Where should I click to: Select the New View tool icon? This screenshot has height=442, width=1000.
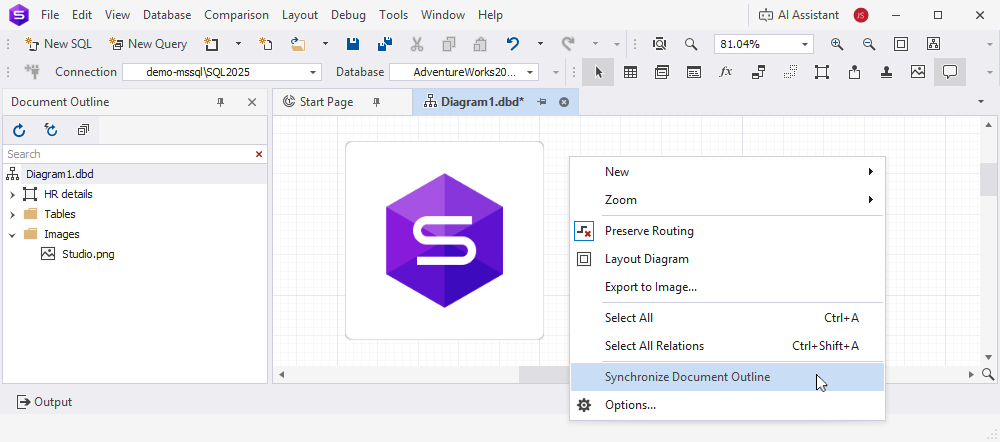coord(662,72)
